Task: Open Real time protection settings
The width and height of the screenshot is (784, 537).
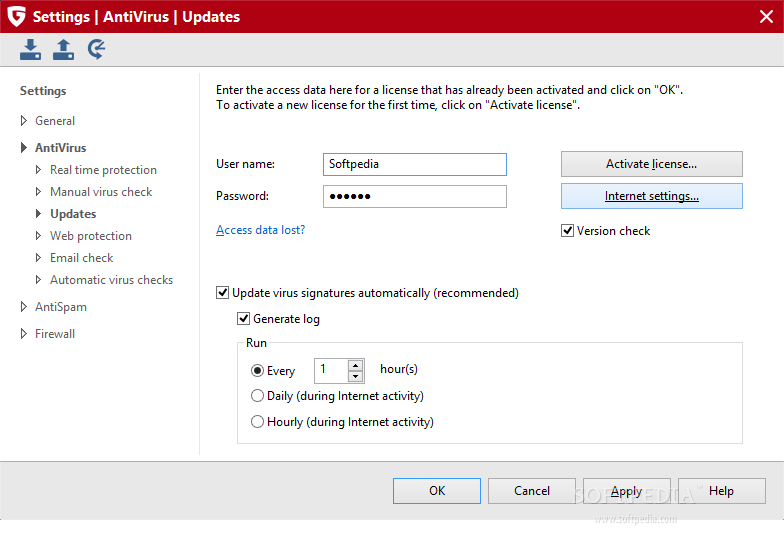Action: click(103, 170)
